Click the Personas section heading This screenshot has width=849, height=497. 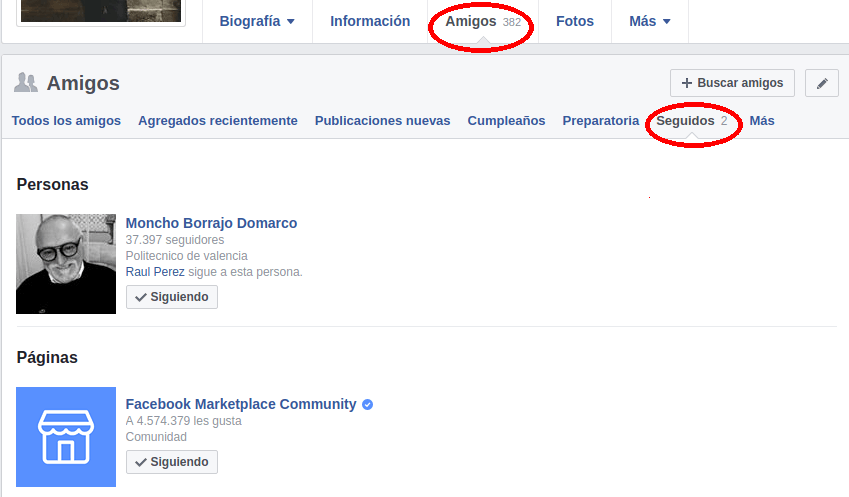tap(53, 185)
